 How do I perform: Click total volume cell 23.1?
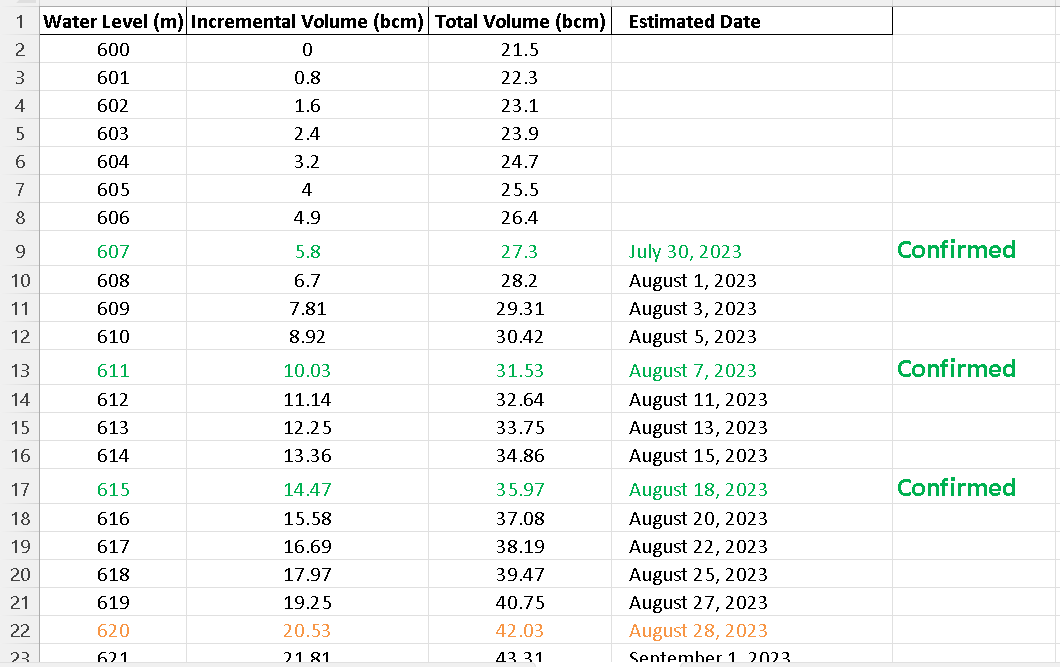point(520,105)
